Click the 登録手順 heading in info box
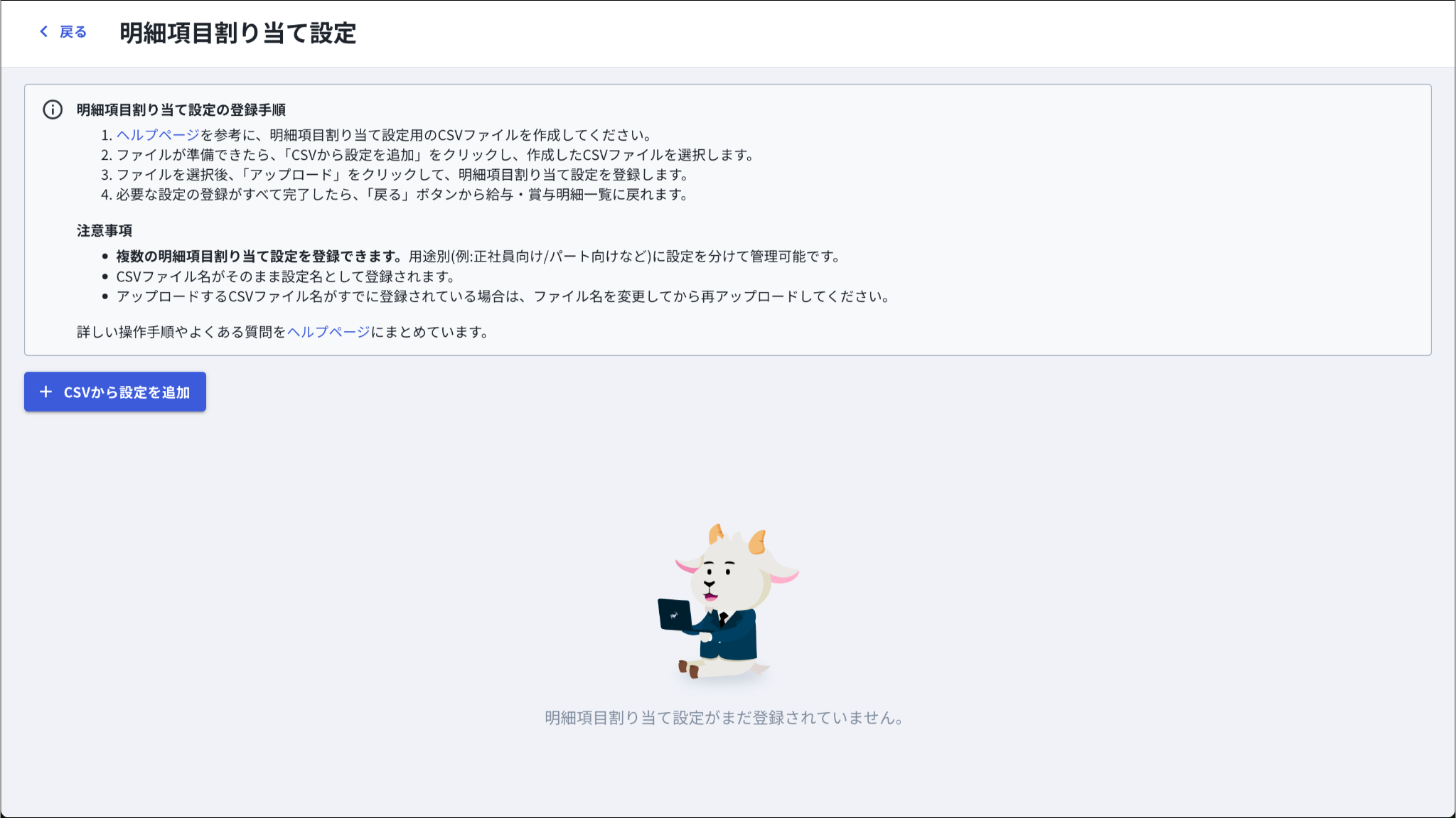 click(181, 110)
